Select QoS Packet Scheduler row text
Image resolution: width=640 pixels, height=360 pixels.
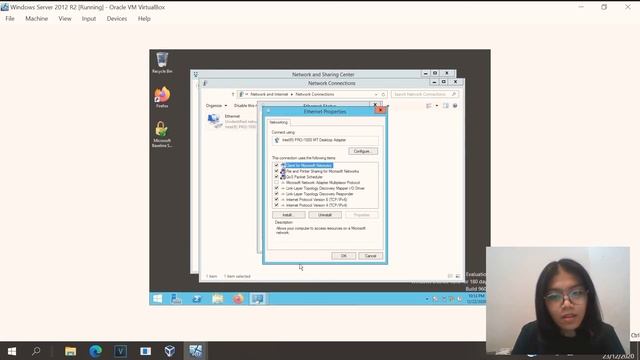304,177
